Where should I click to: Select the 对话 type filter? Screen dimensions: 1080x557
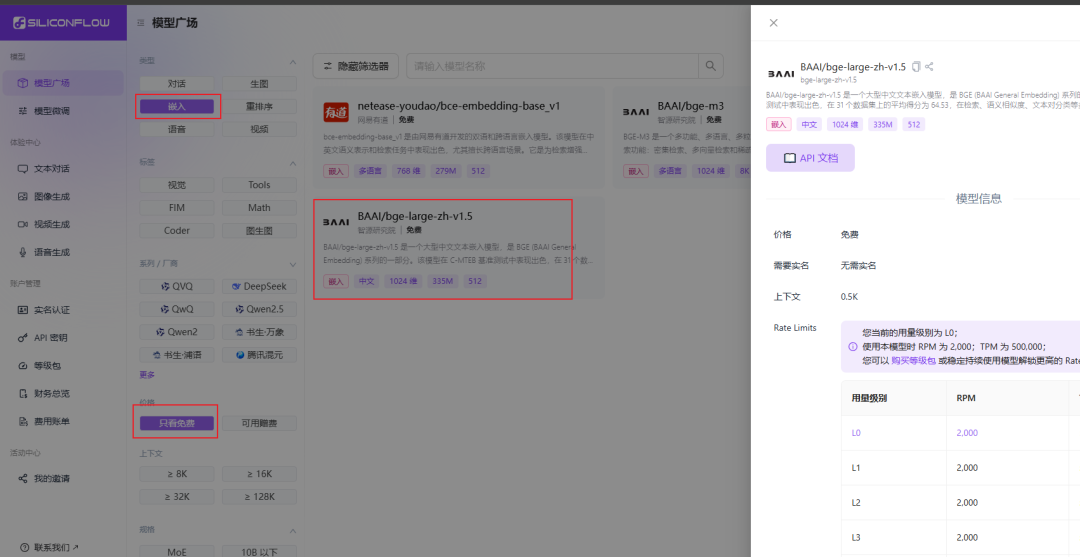click(x=176, y=83)
